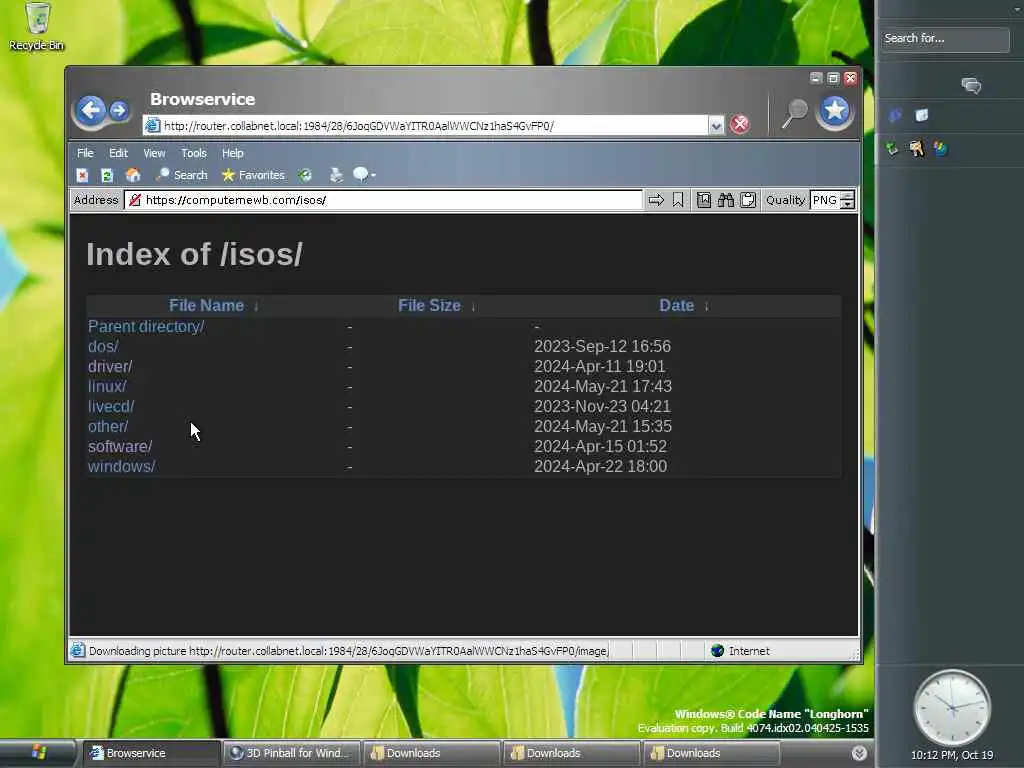The image size is (1024, 768).
Task: Click the small Forward arrow button
Action: tap(119, 110)
